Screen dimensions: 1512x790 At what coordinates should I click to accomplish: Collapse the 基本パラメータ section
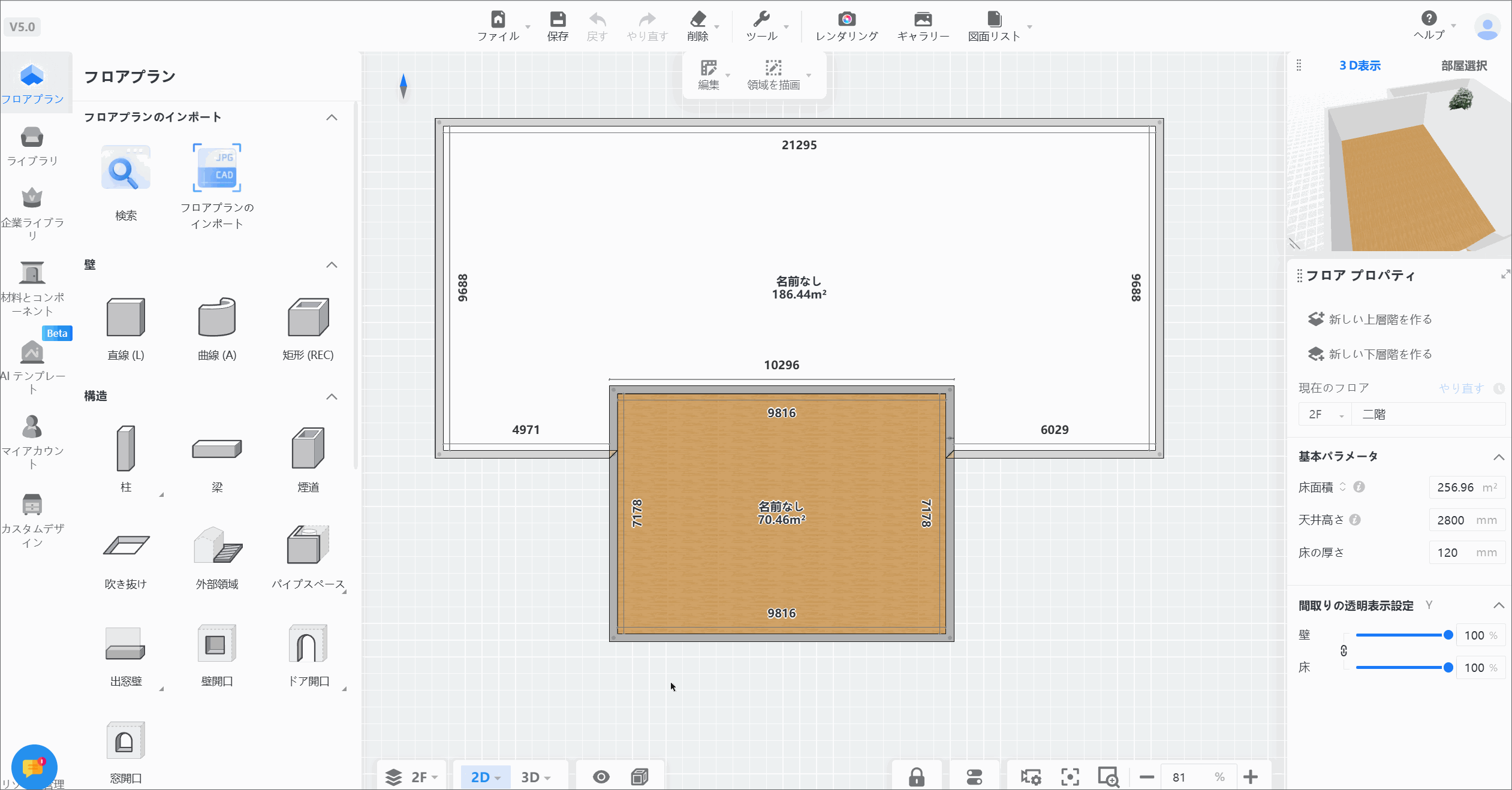(1498, 457)
